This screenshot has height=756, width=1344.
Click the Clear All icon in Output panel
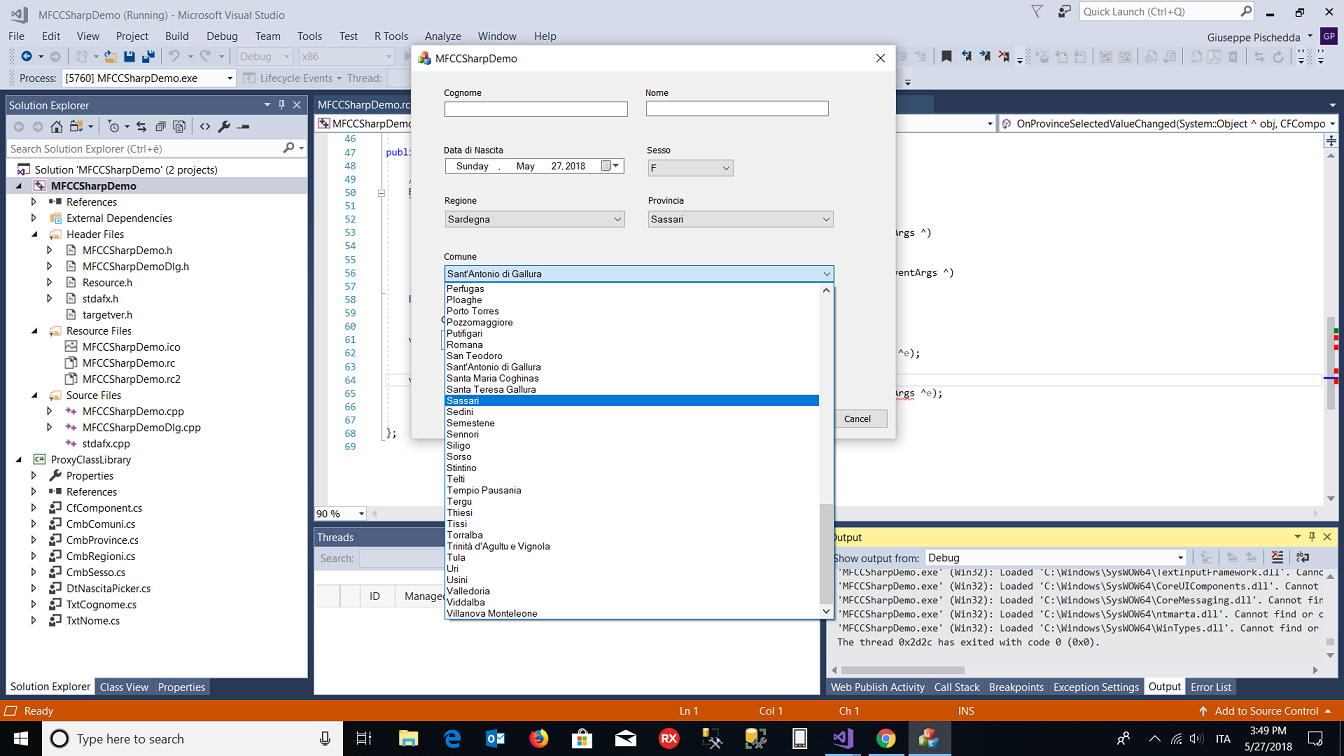[1278, 558]
